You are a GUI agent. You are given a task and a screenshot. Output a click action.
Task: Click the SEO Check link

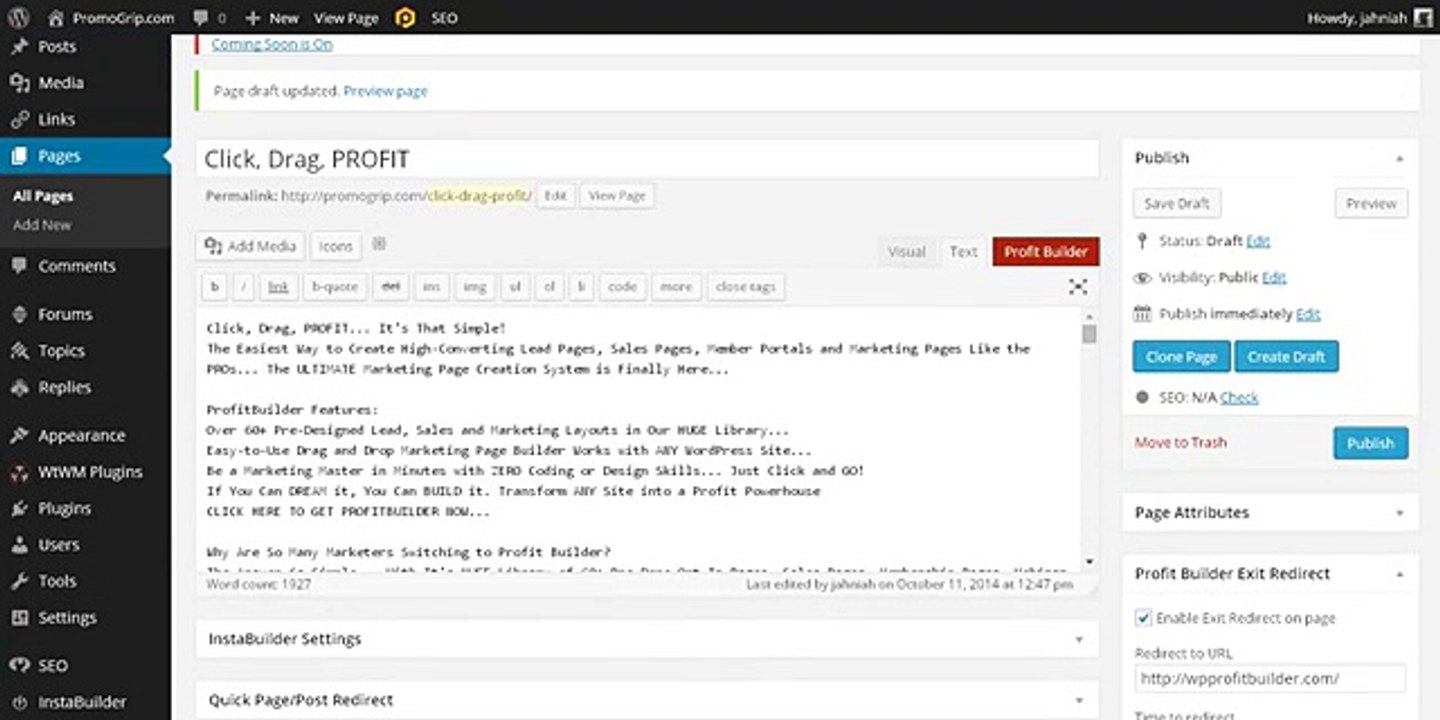coord(1239,397)
